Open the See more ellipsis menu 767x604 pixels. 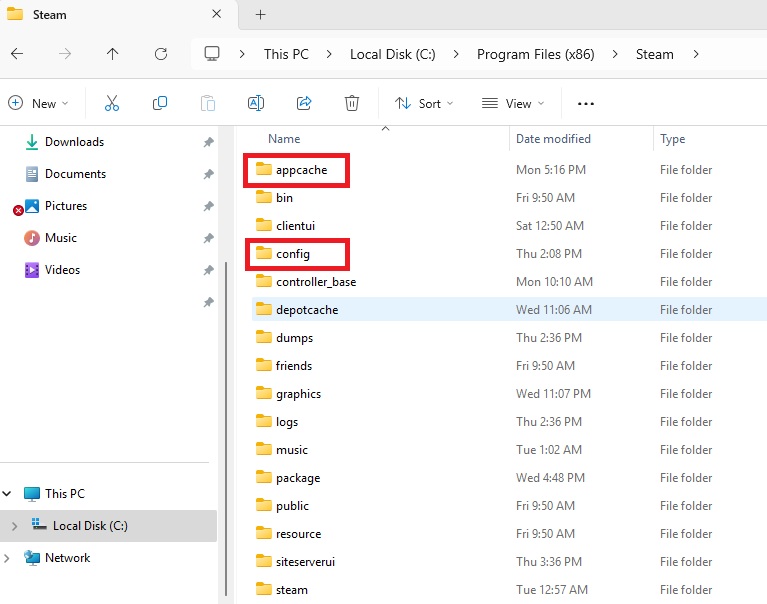click(586, 104)
